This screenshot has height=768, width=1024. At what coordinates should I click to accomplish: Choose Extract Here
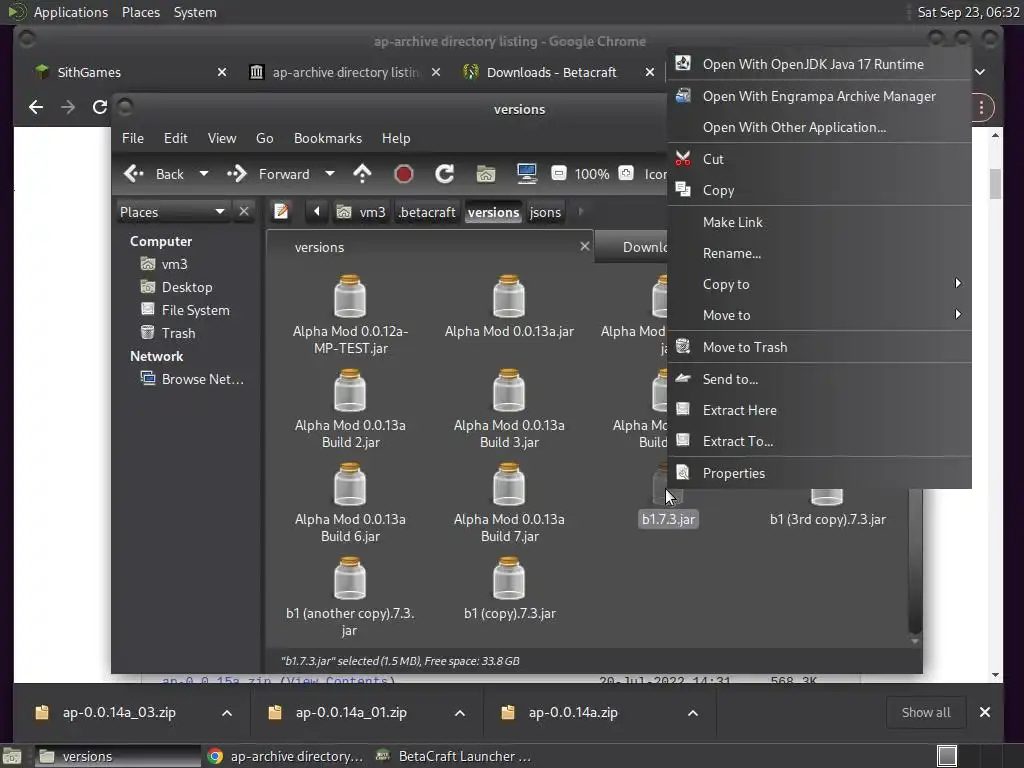click(x=819, y=410)
